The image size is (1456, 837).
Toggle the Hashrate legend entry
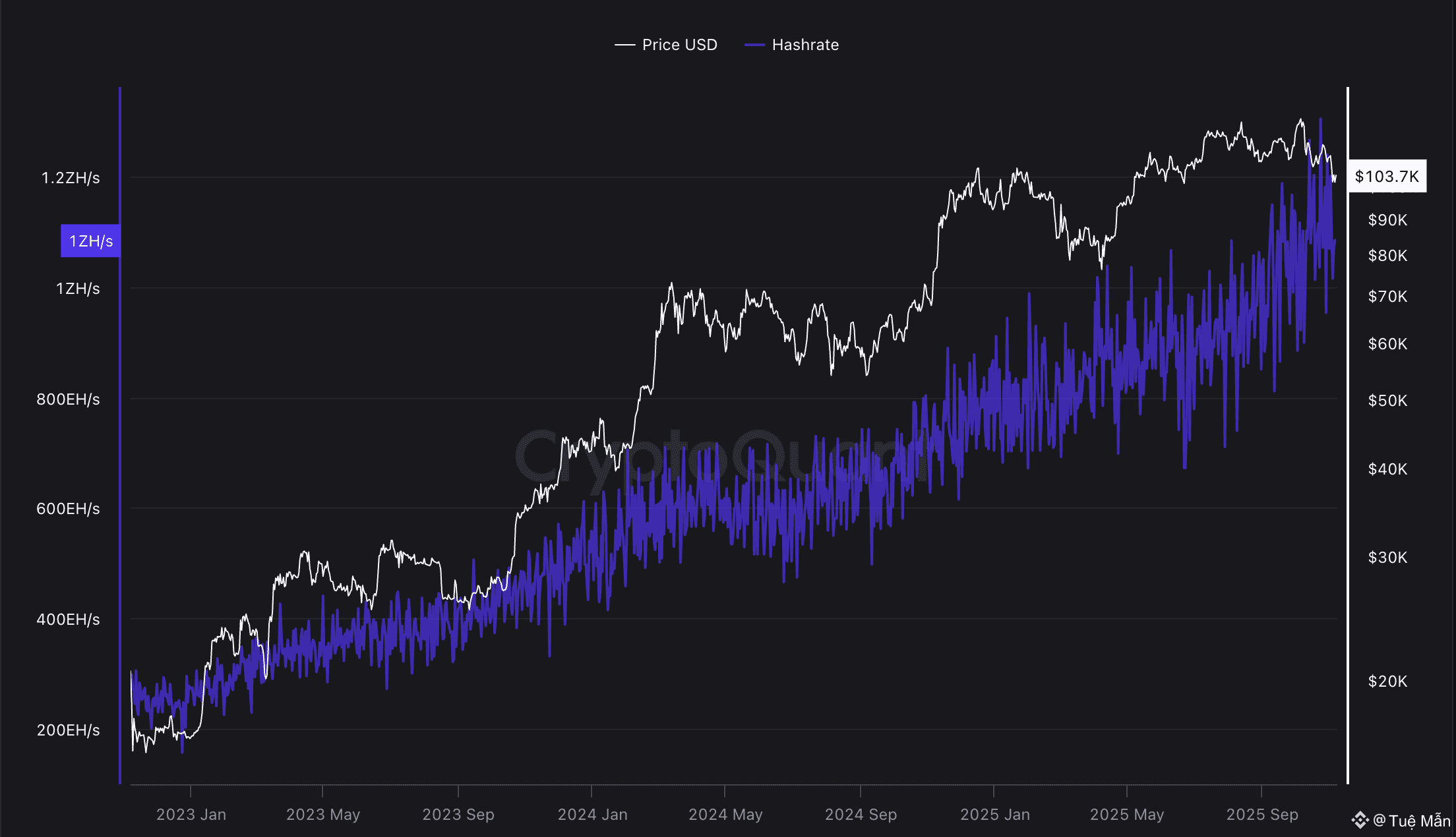pyautogui.click(x=804, y=45)
